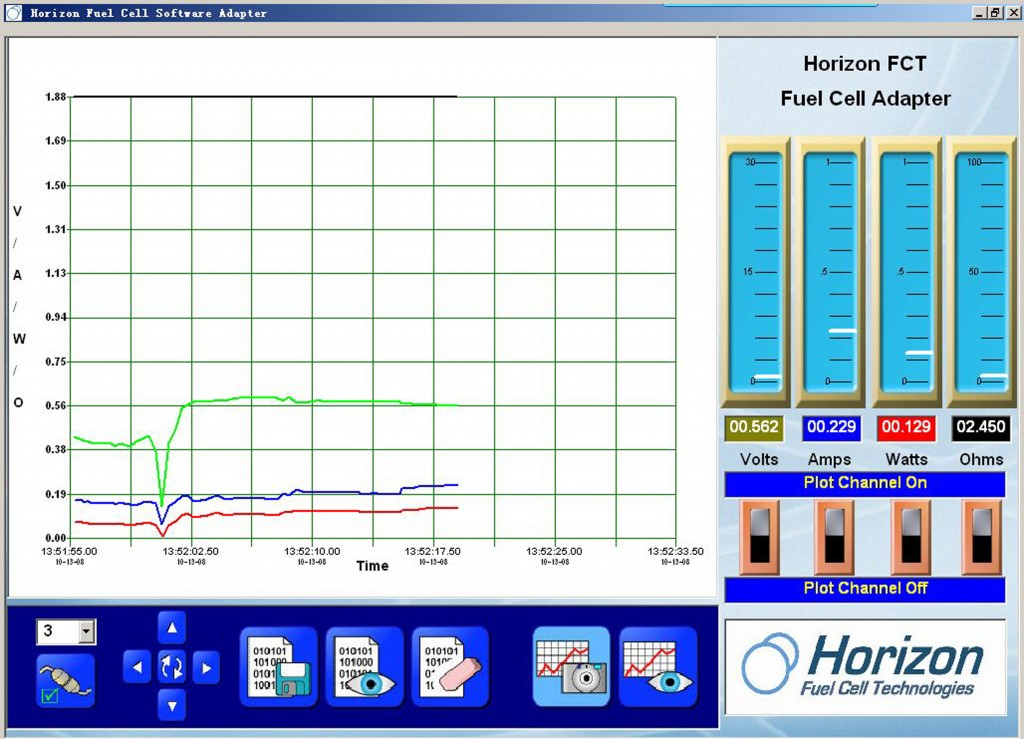1024x739 pixels.
Task: Click the down arrow pan button
Action: 172,706
